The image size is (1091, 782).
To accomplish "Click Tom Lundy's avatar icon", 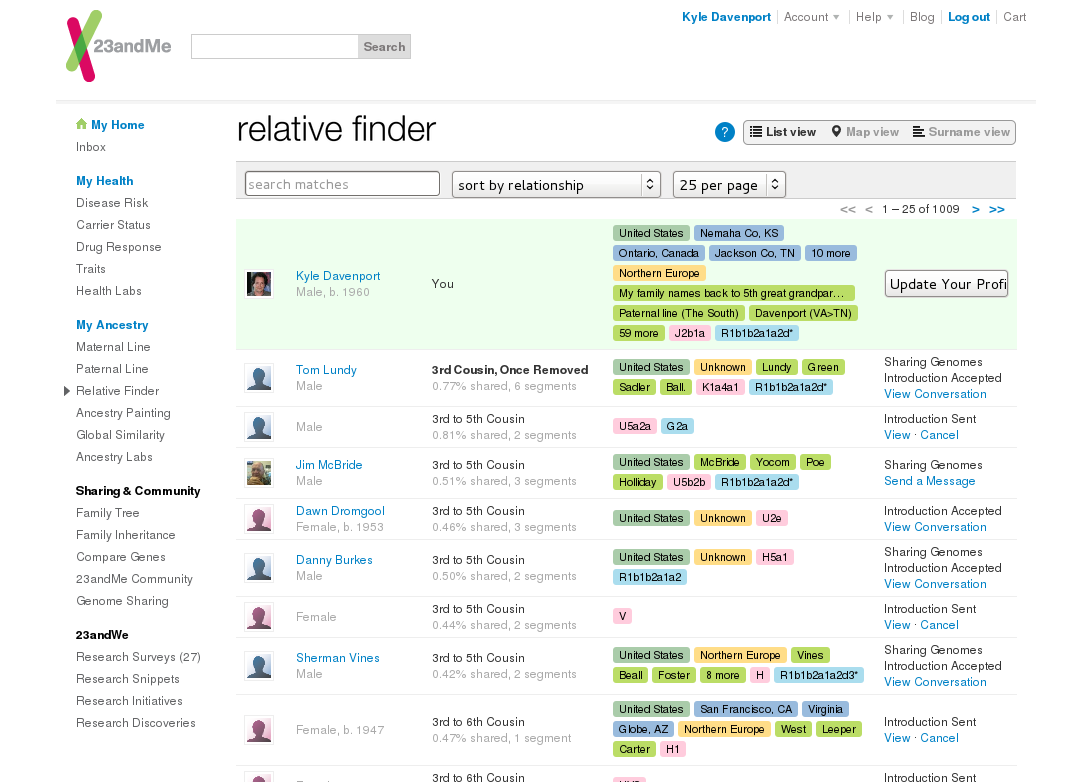I will coord(259,378).
